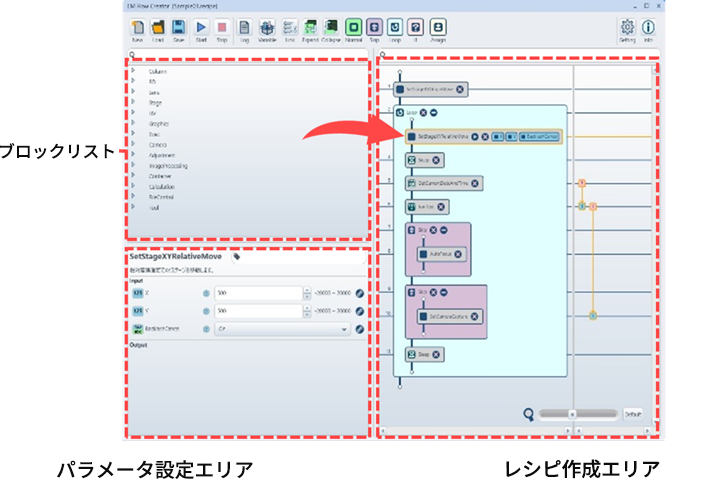Click the Default zoom button
707x500 pixels.
coord(633,413)
